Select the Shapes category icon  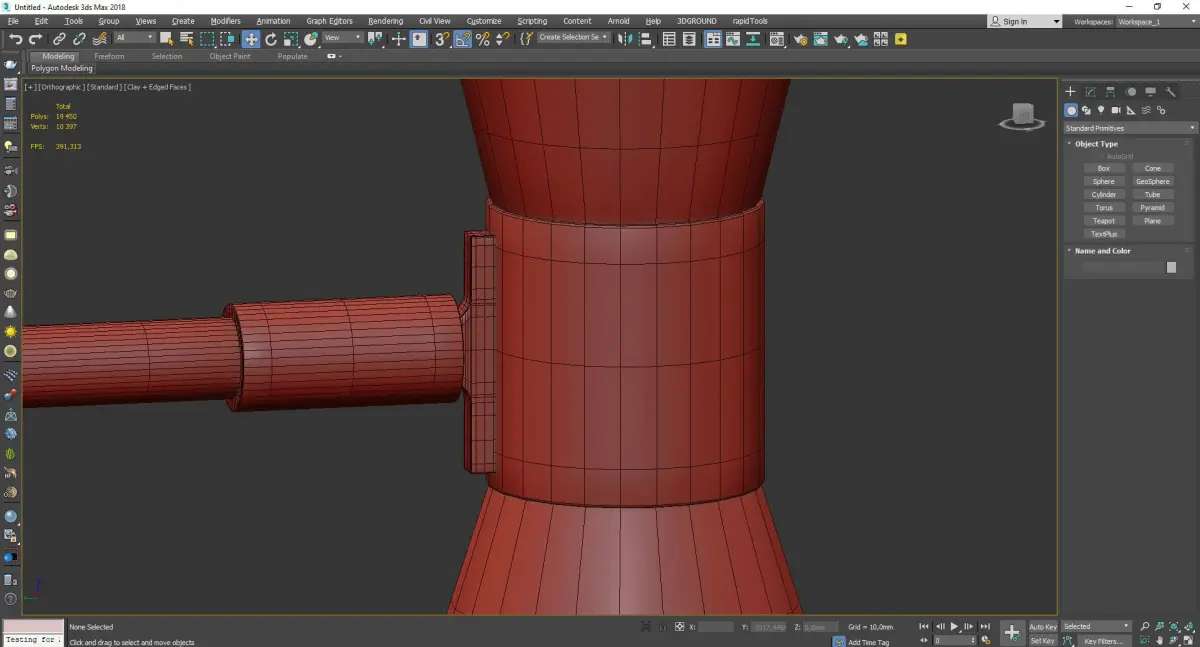(1086, 110)
